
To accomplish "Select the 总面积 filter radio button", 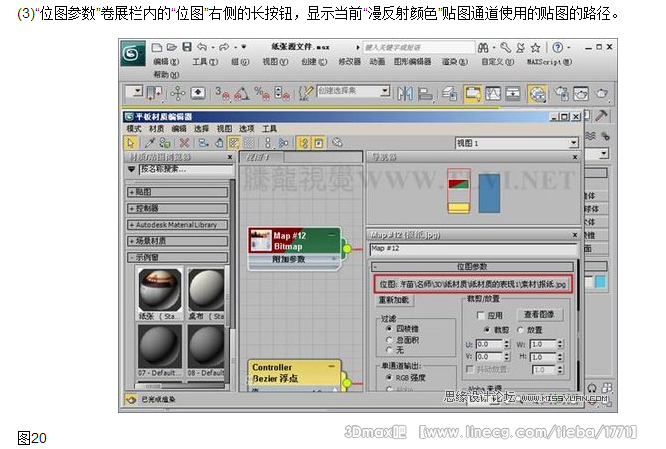I will [x=389, y=340].
